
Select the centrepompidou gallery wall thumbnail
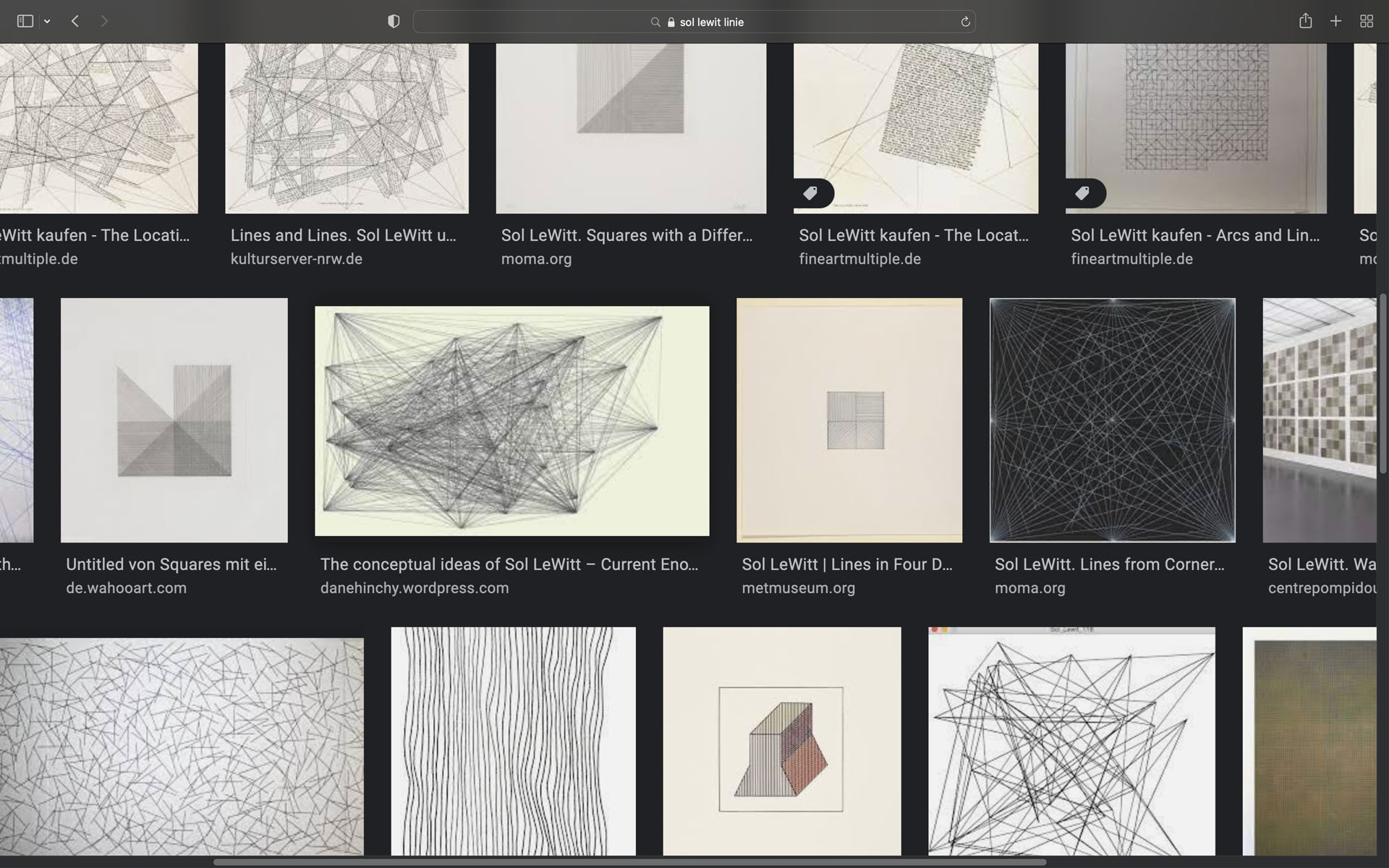click(1320, 420)
